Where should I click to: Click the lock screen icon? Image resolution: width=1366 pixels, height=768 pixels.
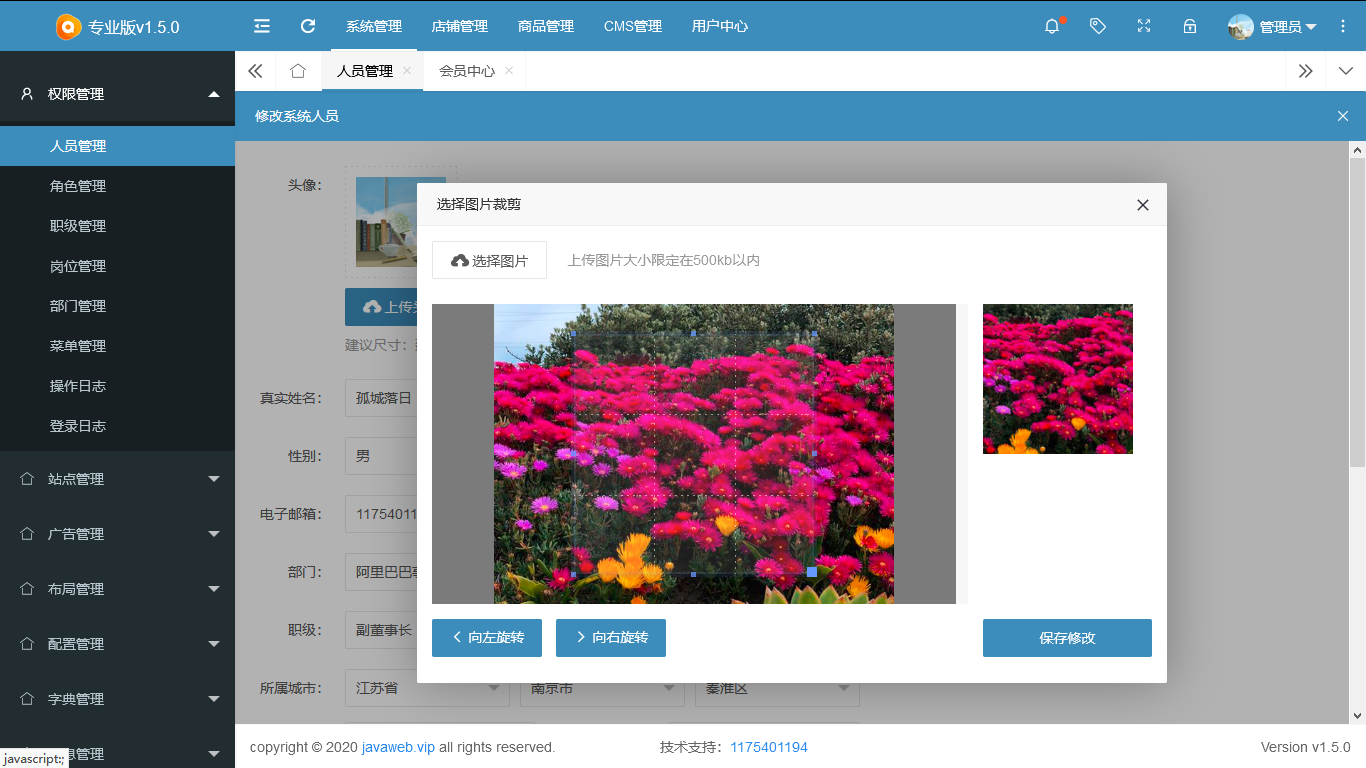pyautogui.click(x=1190, y=26)
